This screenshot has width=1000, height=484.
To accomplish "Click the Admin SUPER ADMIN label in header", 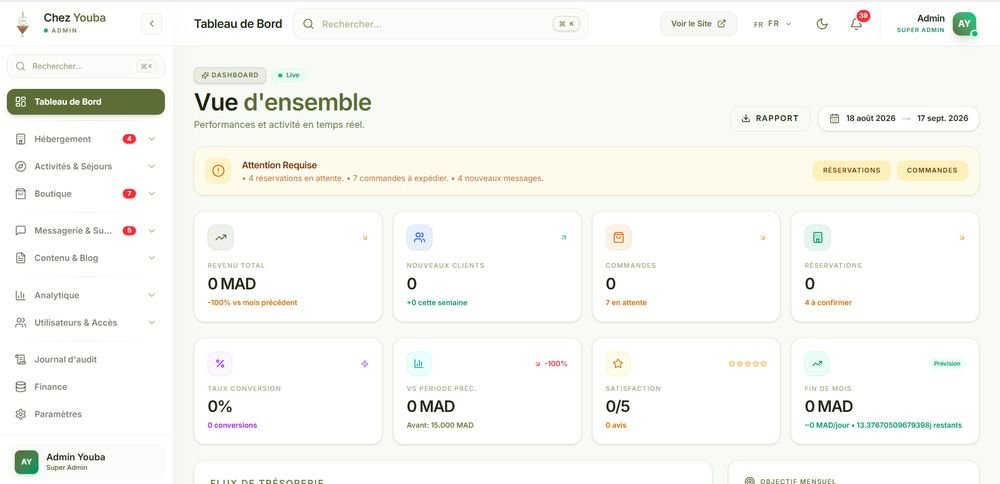I will coord(921,24).
